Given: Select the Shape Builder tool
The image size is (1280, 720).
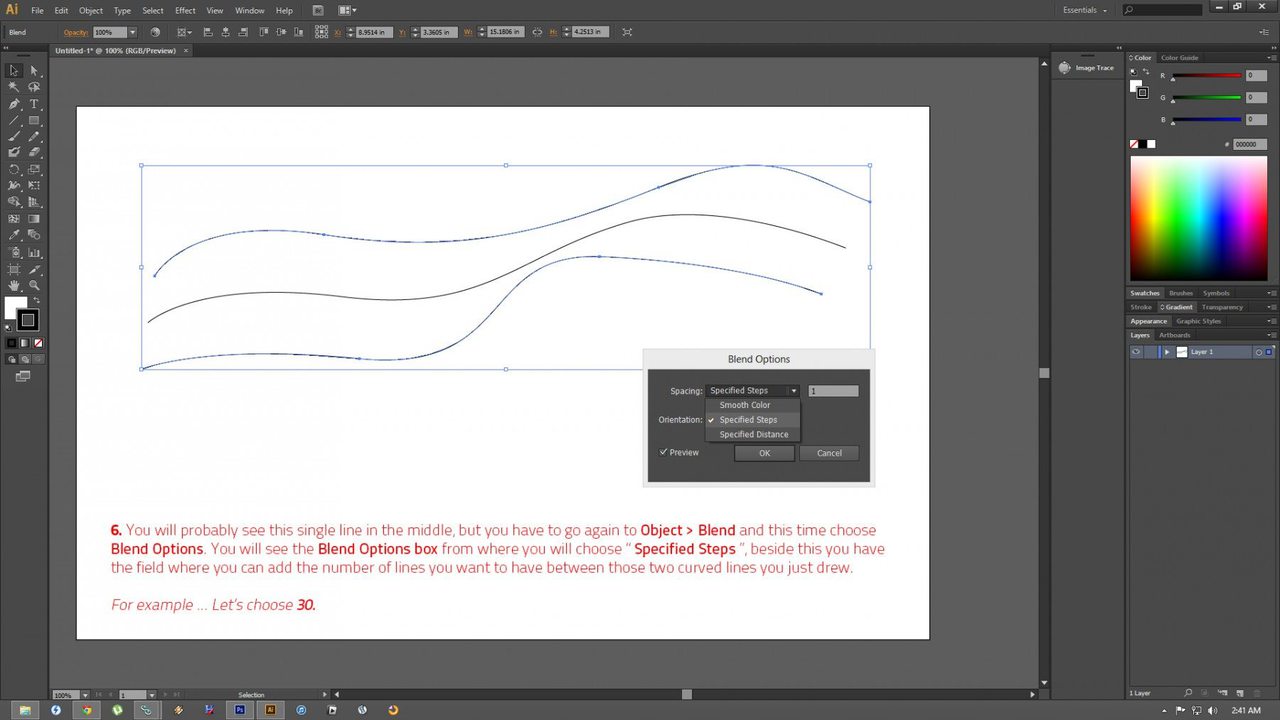Looking at the screenshot, I should coord(14,202).
